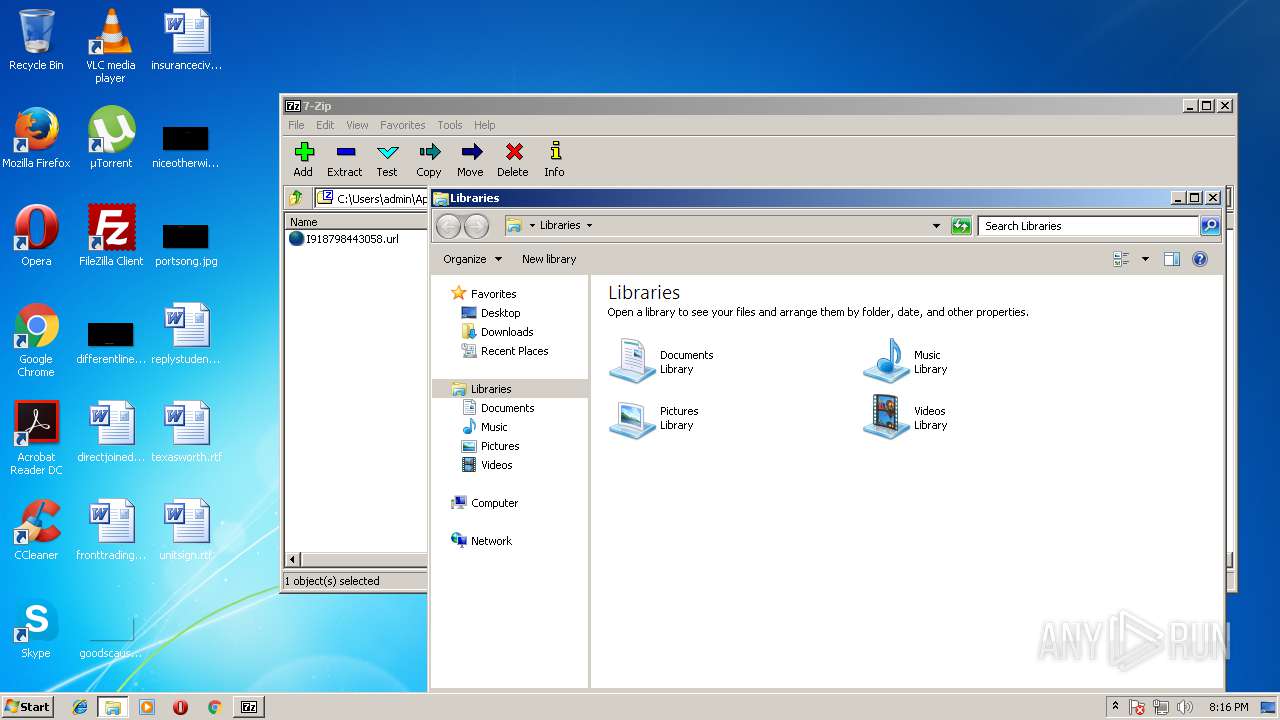Select Skype desktop icon
This screenshot has height=720, width=1280.
(36, 629)
